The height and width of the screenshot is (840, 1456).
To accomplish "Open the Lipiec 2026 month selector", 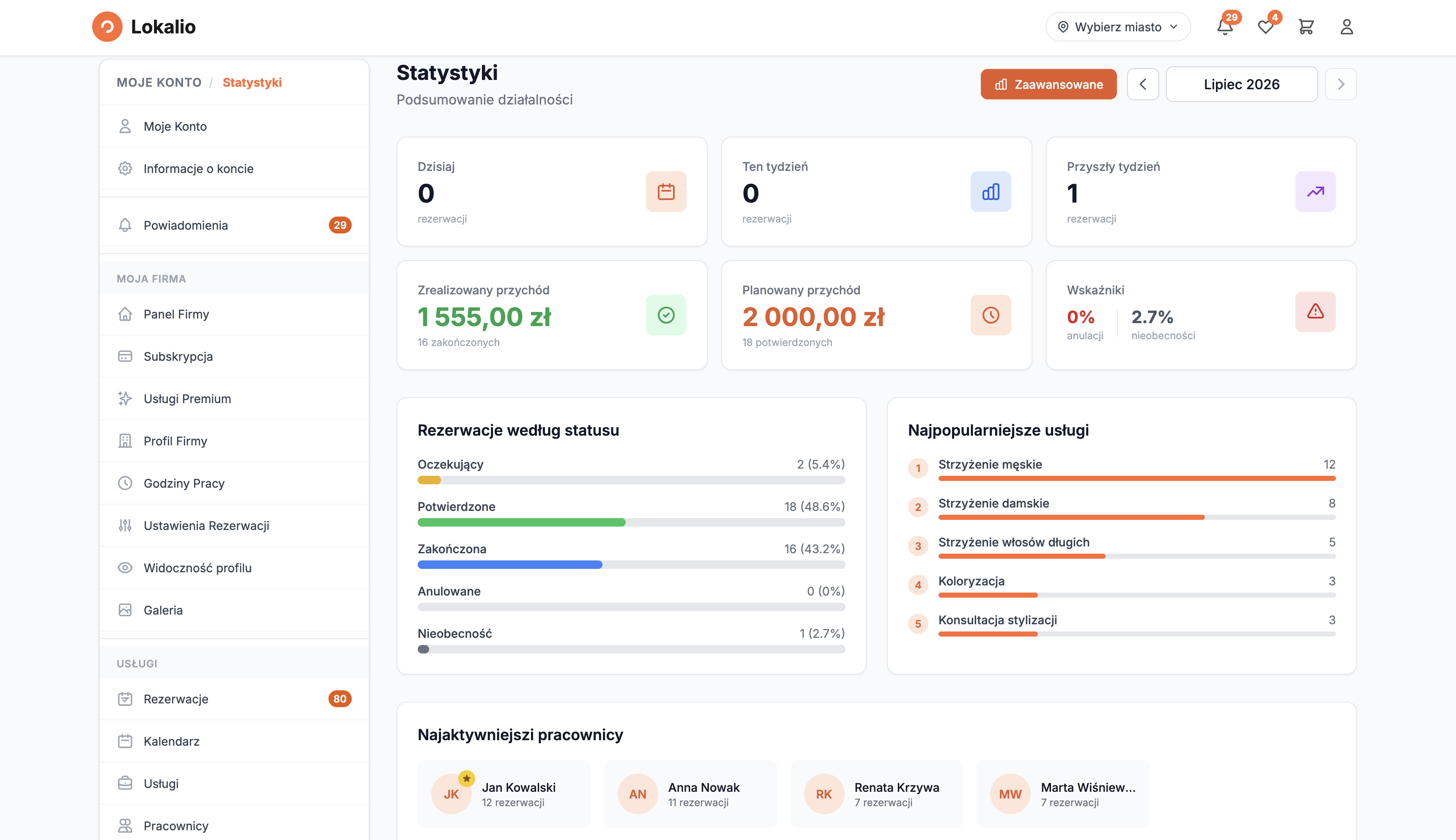I will (1242, 84).
